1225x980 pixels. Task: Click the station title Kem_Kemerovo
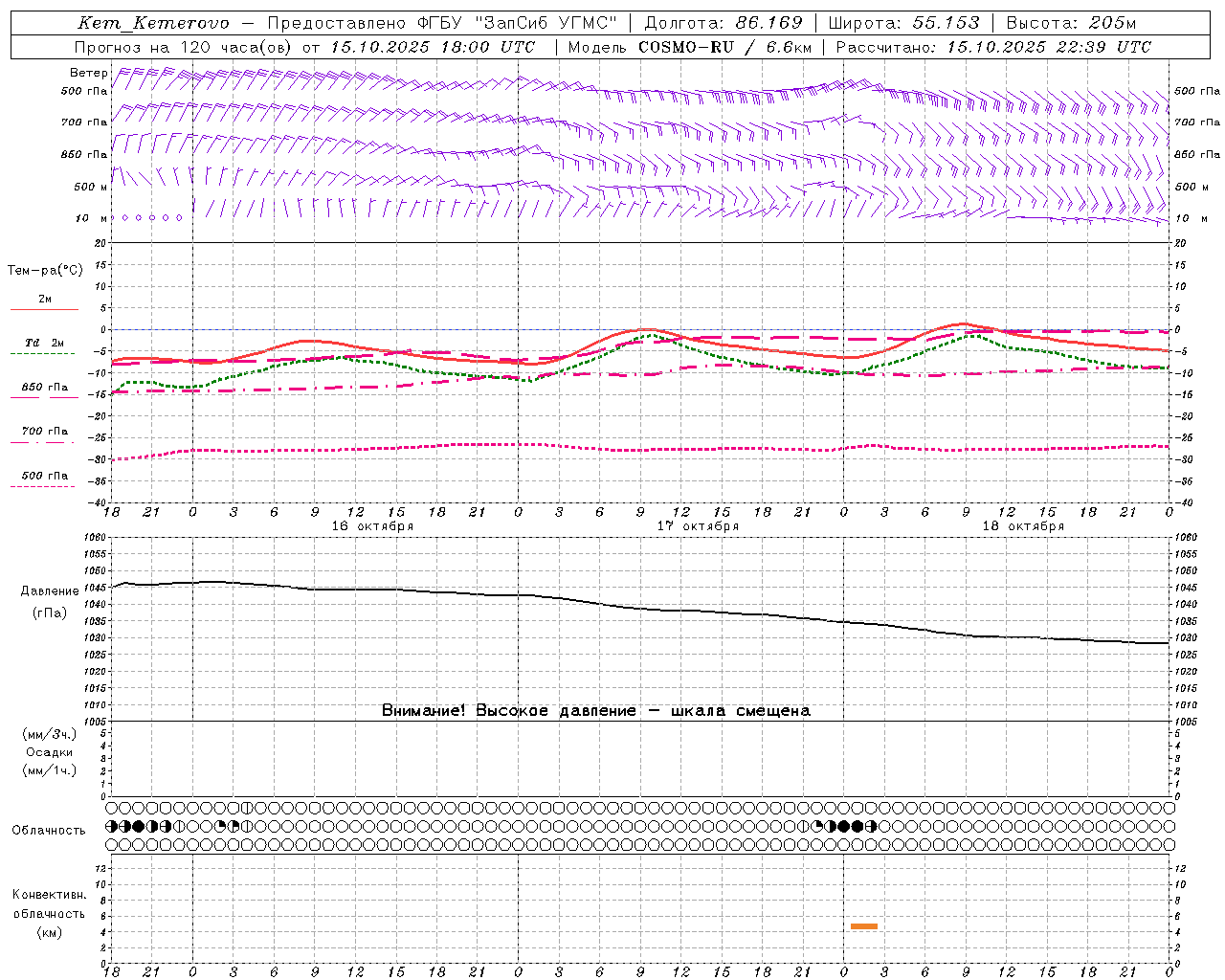click(153, 23)
